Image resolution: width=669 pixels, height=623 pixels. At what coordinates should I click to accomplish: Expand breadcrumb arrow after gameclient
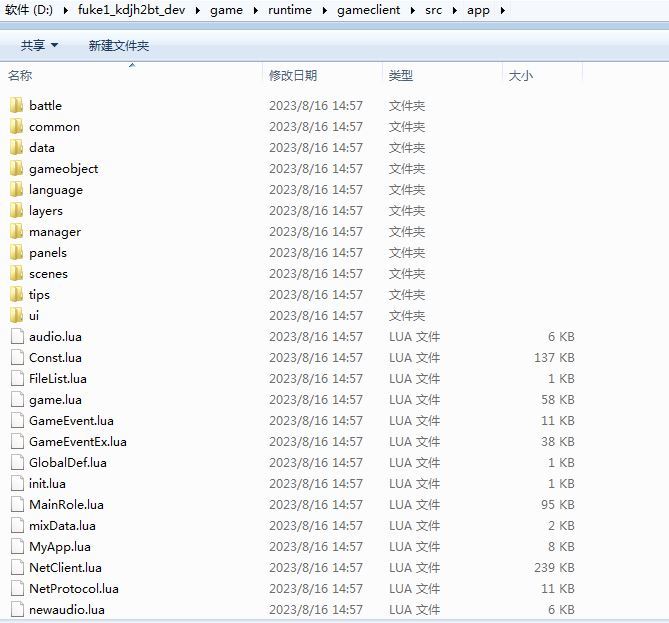(x=412, y=10)
